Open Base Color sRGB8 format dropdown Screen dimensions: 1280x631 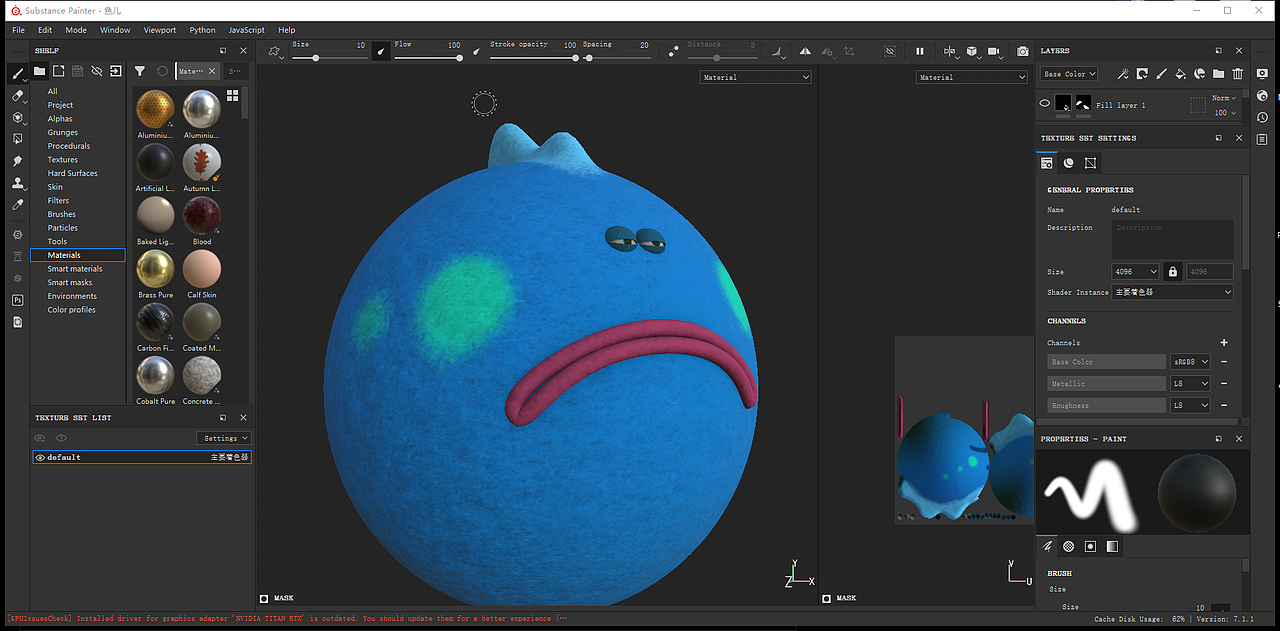[x=1190, y=362]
